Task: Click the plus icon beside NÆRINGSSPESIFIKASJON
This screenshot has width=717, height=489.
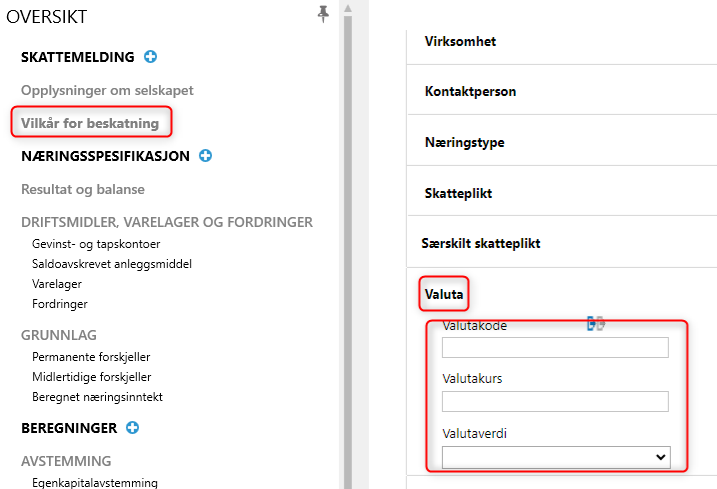Action: click(205, 156)
